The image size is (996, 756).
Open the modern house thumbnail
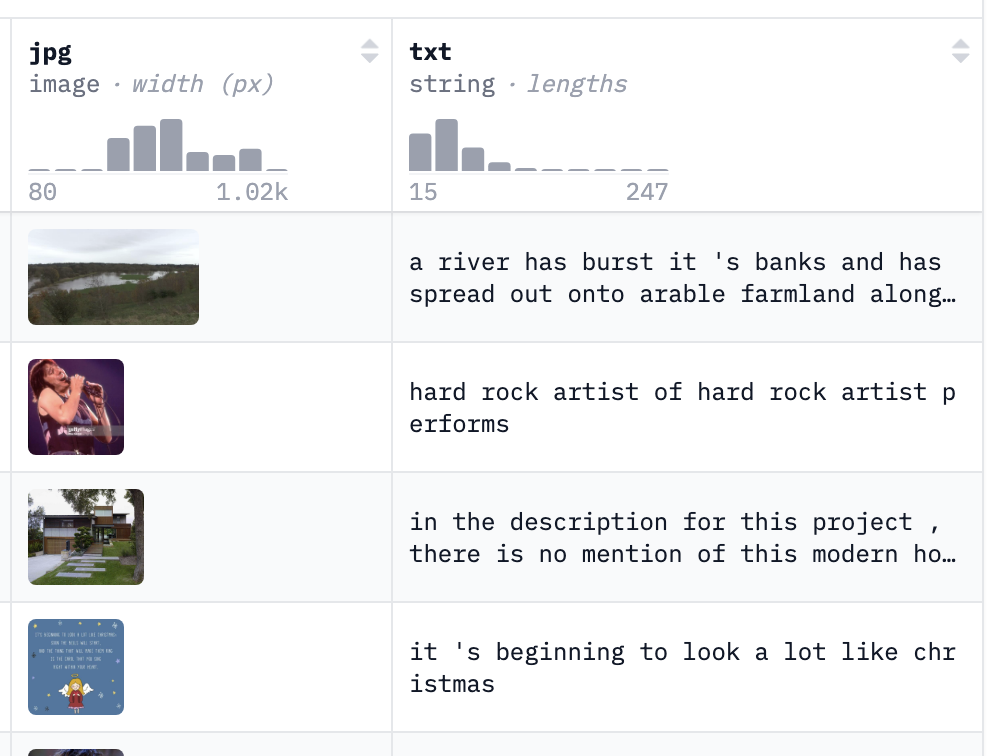point(86,537)
